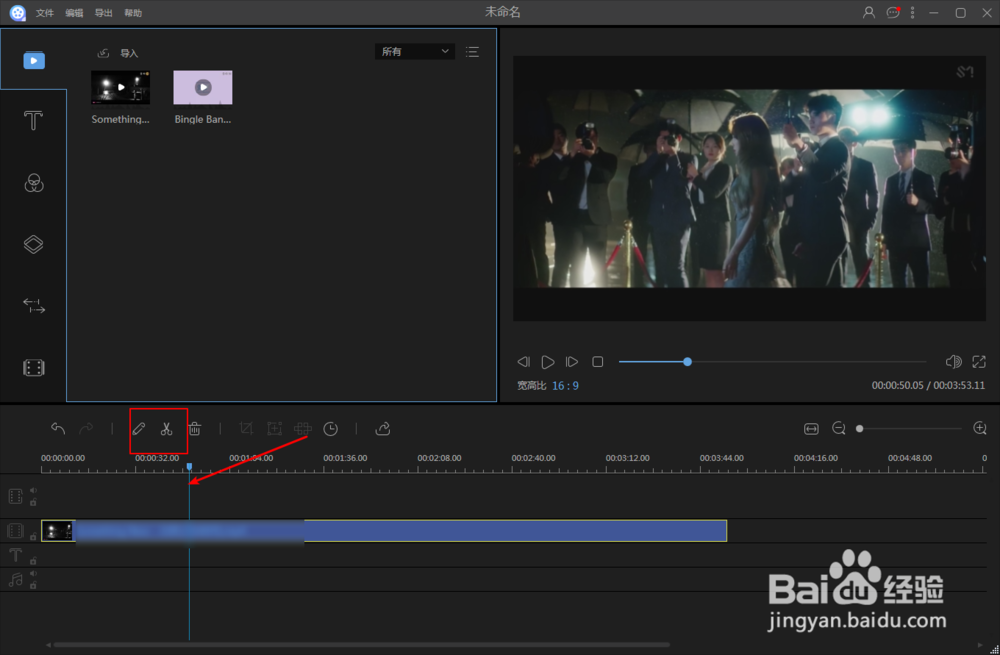Click the 导入 import button

coord(118,54)
